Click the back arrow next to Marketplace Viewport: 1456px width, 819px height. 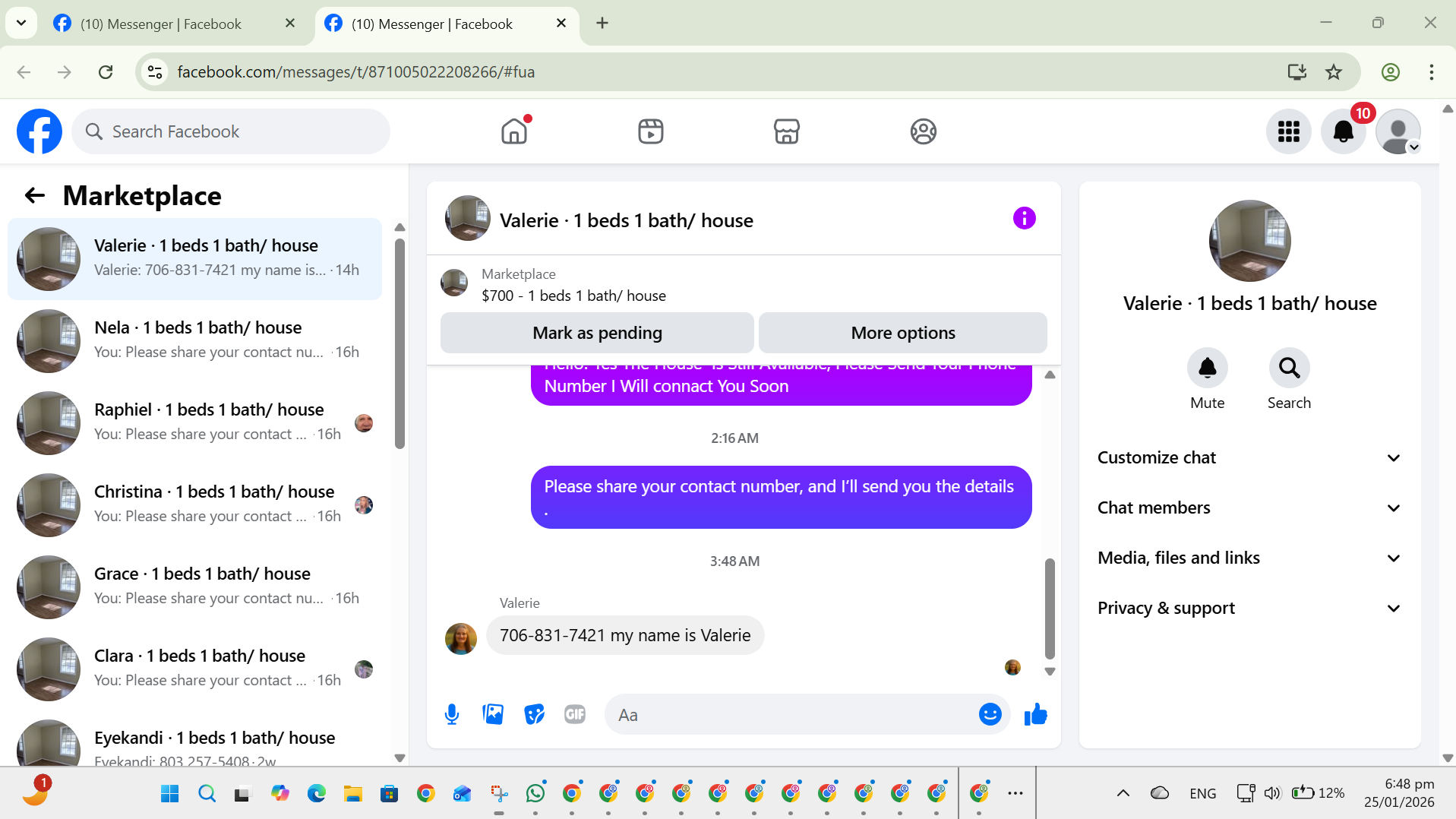(x=35, y=195)
